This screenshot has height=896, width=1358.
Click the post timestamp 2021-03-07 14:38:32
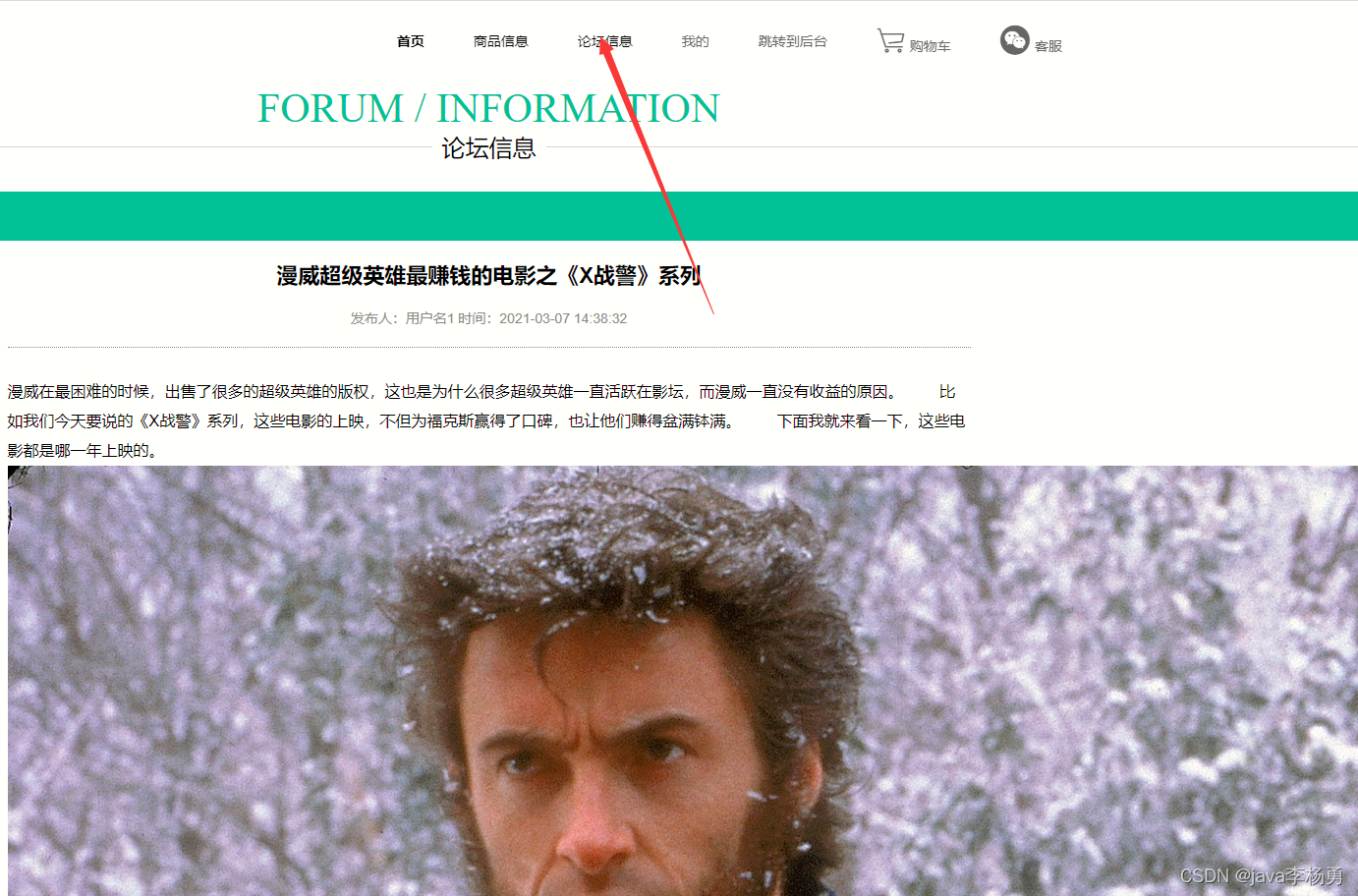[x=563, y=318]
